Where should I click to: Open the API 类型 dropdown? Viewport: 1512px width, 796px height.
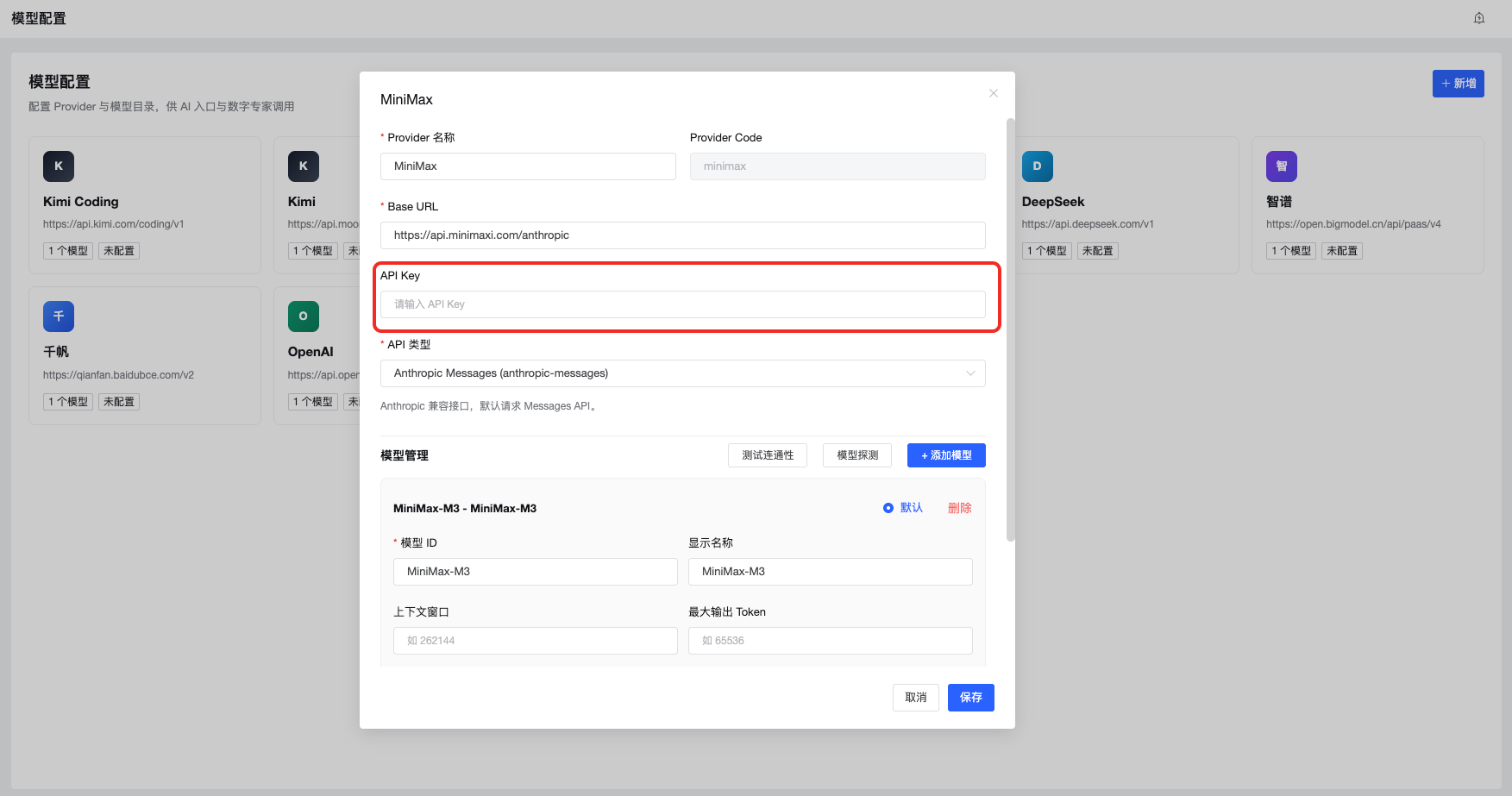[x=683, y=373]
